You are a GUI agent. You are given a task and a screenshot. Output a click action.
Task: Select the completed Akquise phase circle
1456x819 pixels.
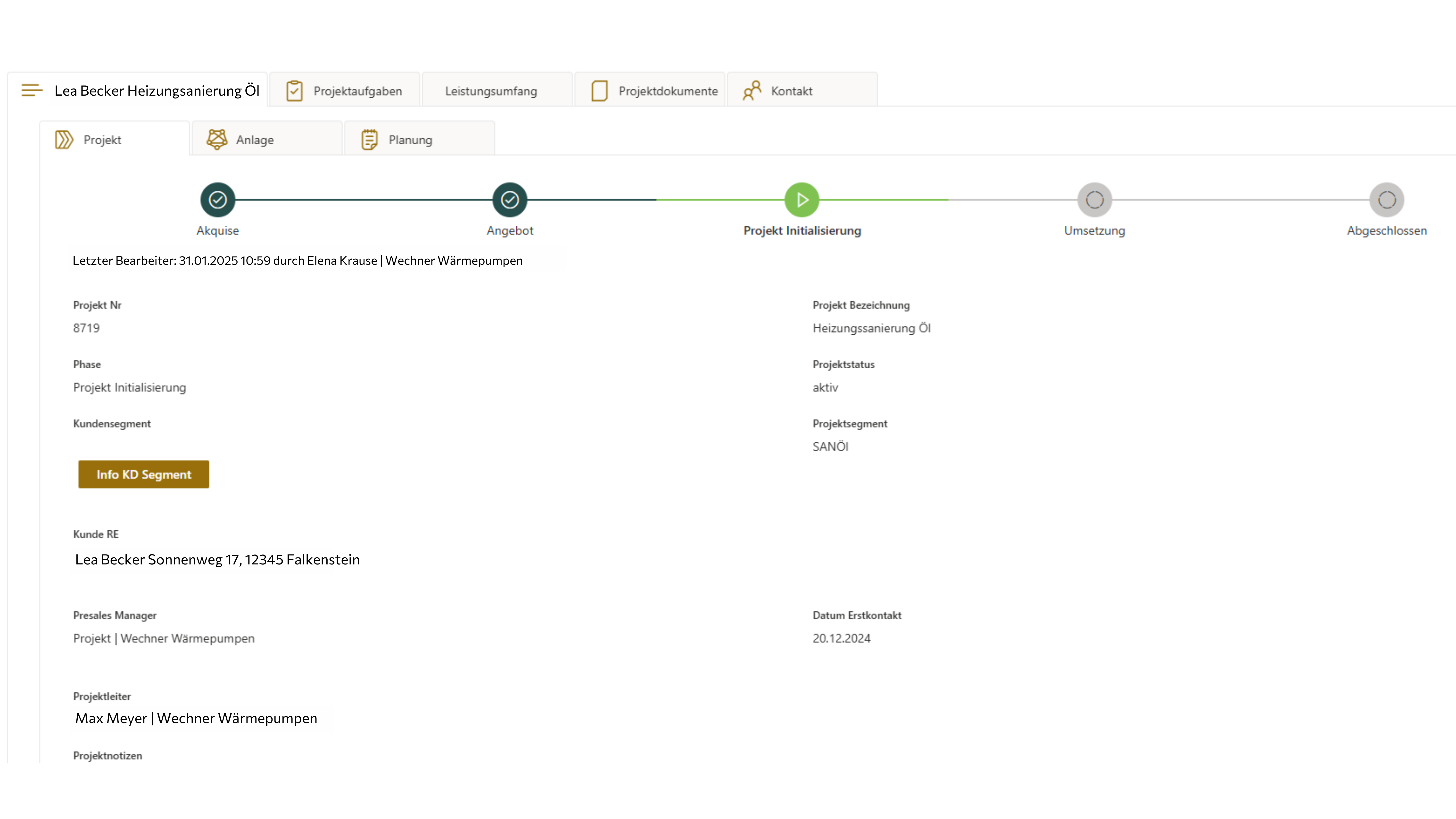(x=218, y=199)
